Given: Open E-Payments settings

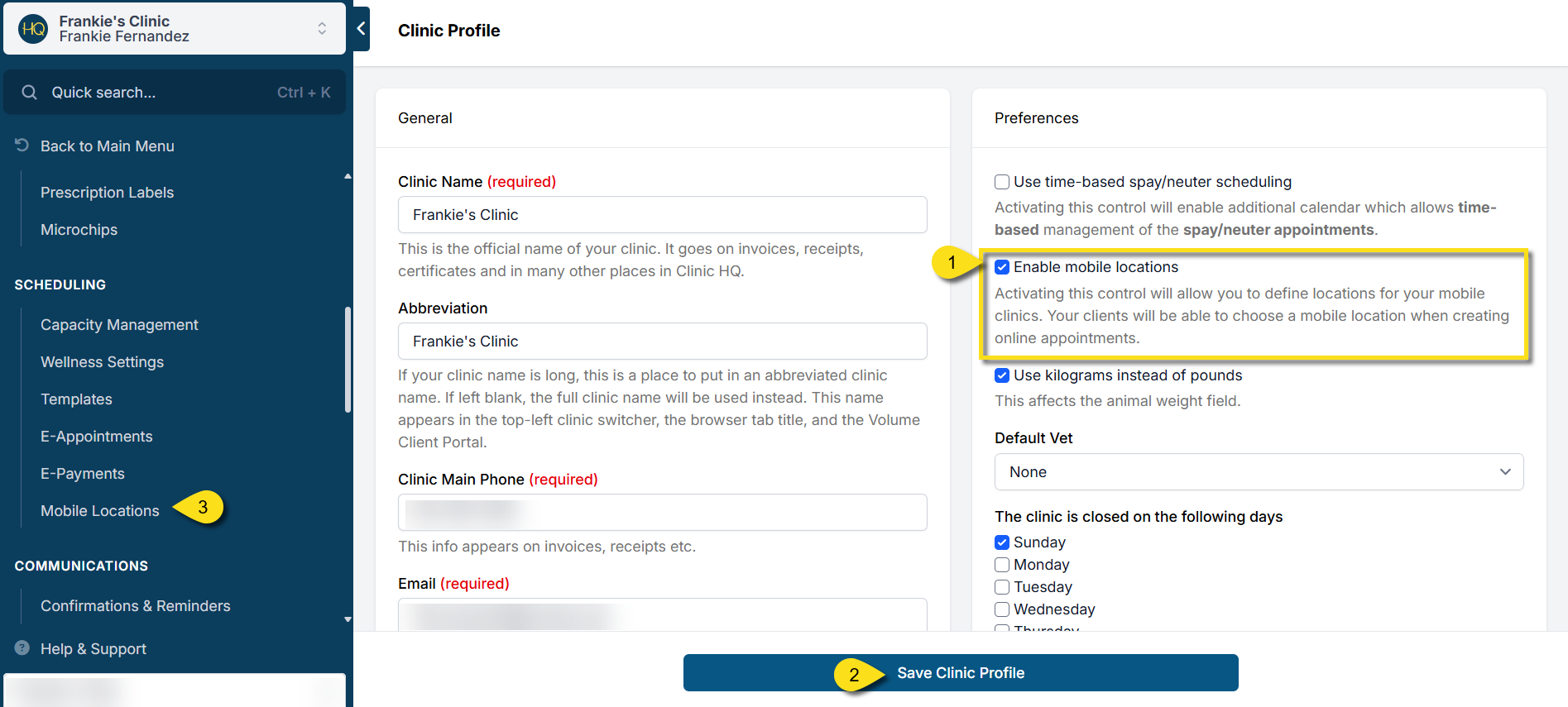Looking at the screenshot, I should click(83, 474).
